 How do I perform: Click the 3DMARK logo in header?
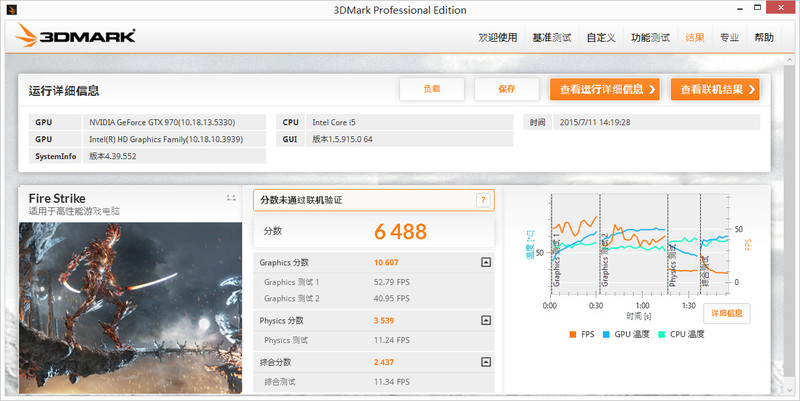[76, 36]
